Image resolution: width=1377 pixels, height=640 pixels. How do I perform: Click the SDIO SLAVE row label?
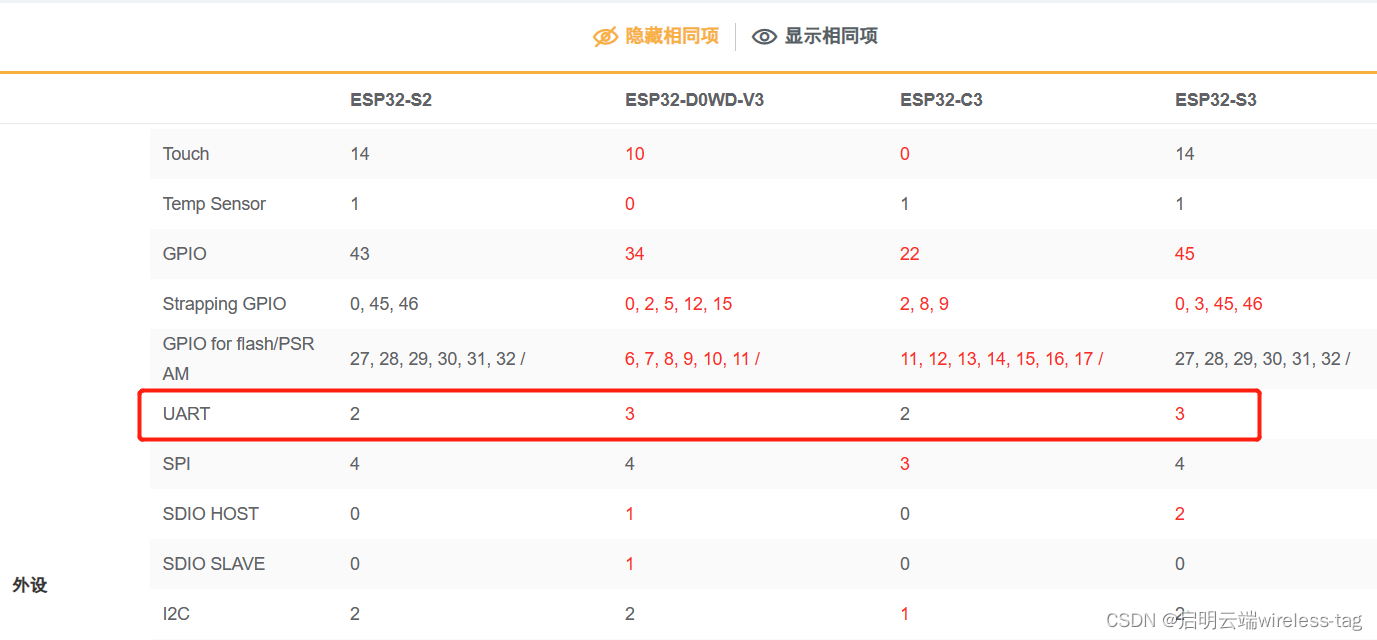[x=214, y=564]
